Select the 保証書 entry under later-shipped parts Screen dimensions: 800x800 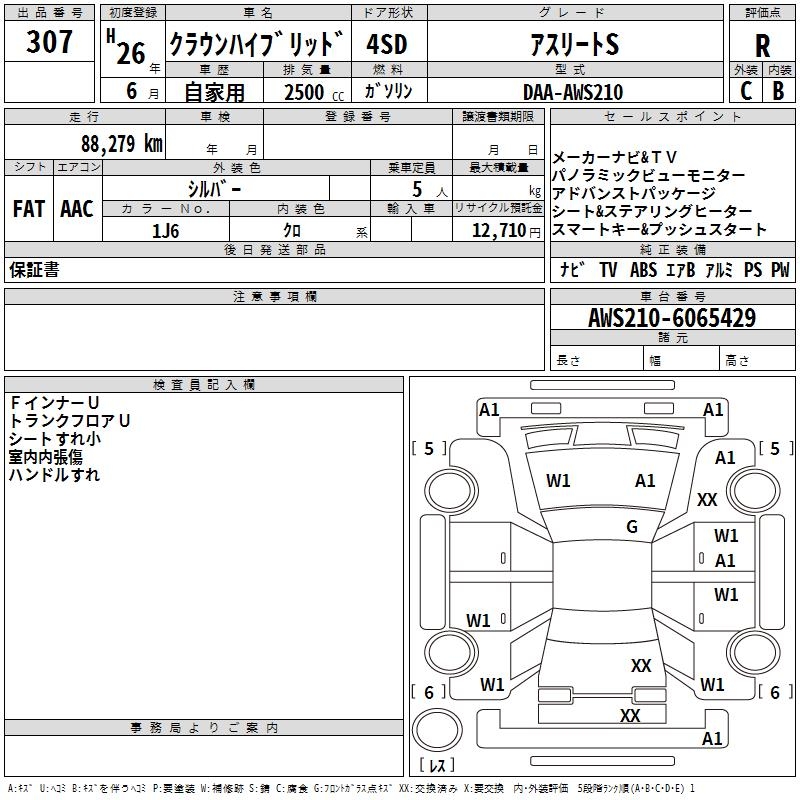click(34, 269)
